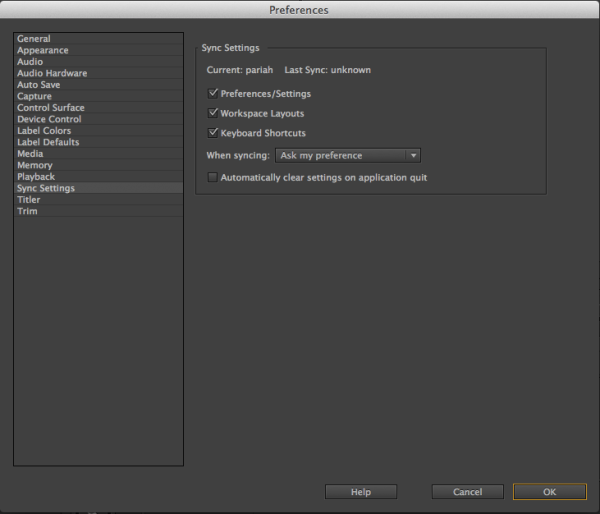Open Label Colors preferences
Viewport: 600px width, 514px height.
98,131
